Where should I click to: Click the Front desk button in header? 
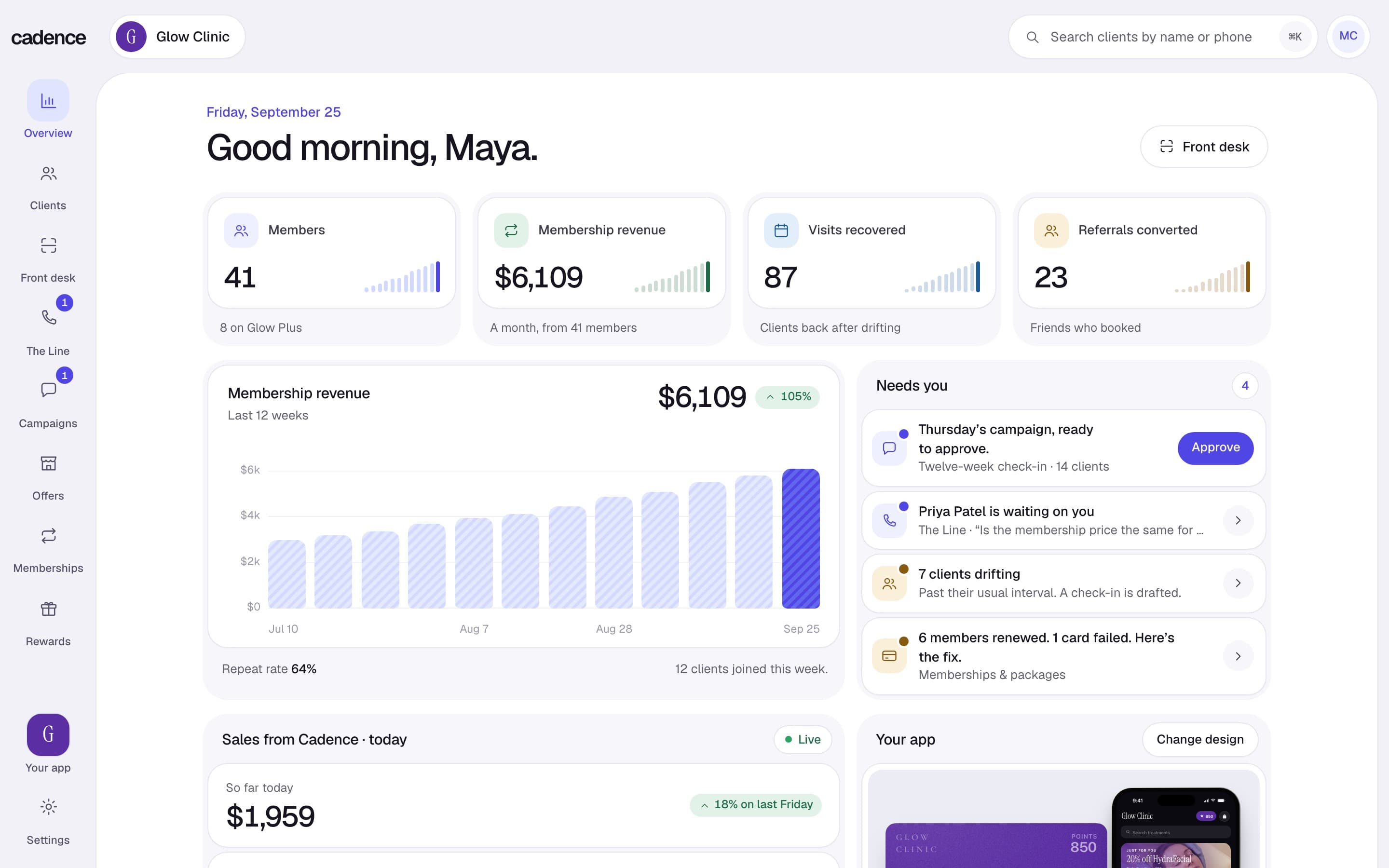pyautogui.click(x=1204, y=147)
